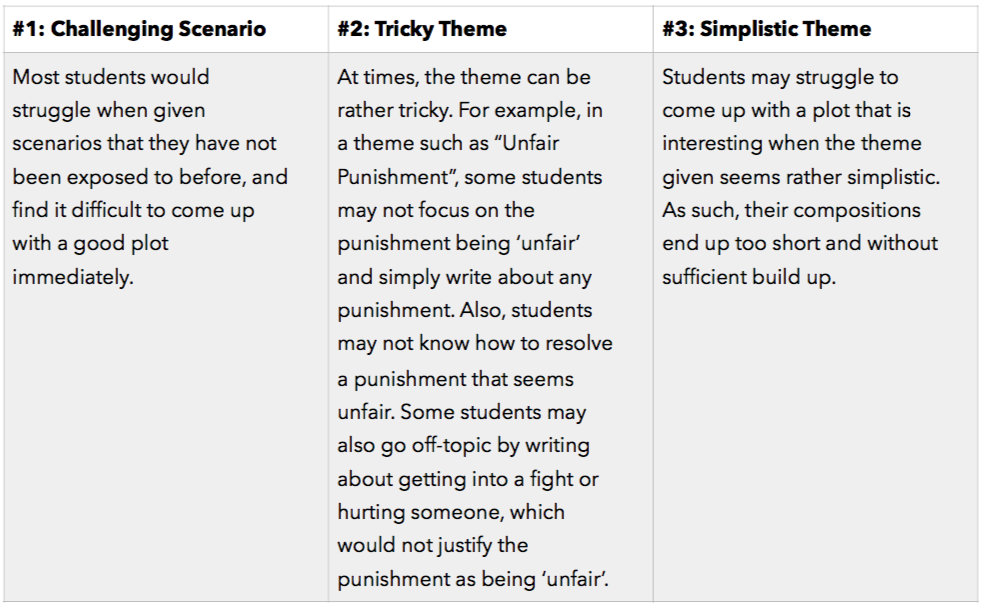Click 'At times, the theme can be'
This screenshot has height=606, width=984.
click(x=464, y=77)
